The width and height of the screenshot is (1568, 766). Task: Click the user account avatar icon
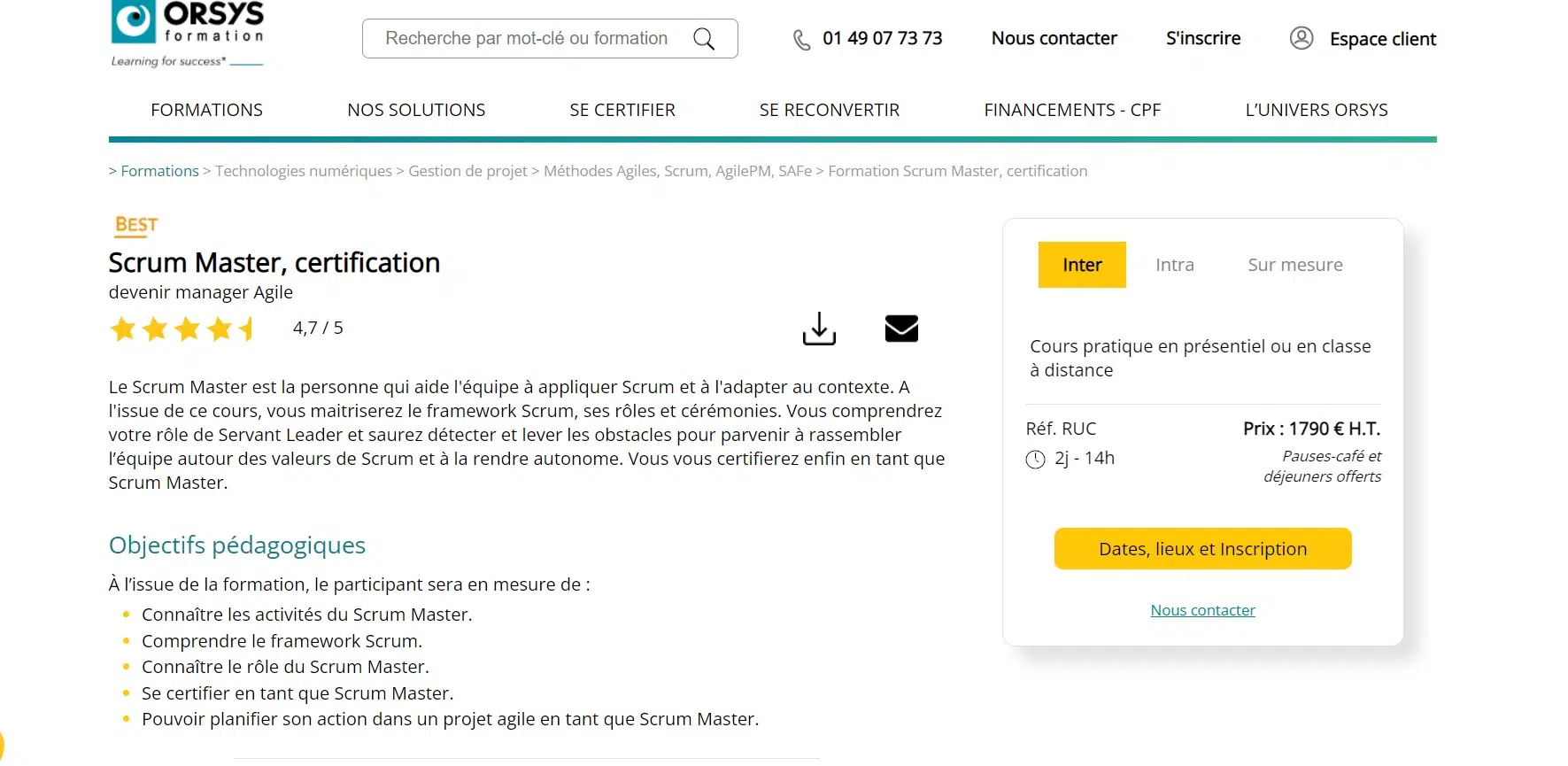pyautogui.click(x=1301, y=38)
